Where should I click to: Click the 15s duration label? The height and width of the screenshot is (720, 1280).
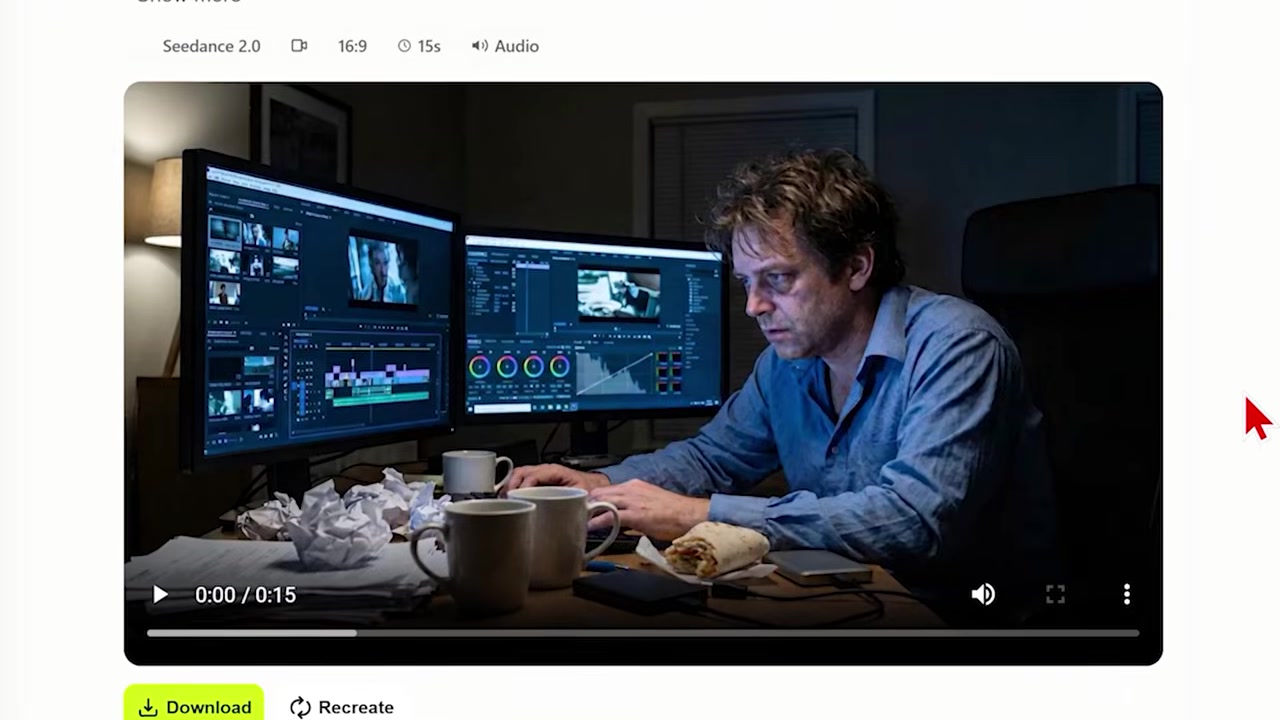point(429,46)
